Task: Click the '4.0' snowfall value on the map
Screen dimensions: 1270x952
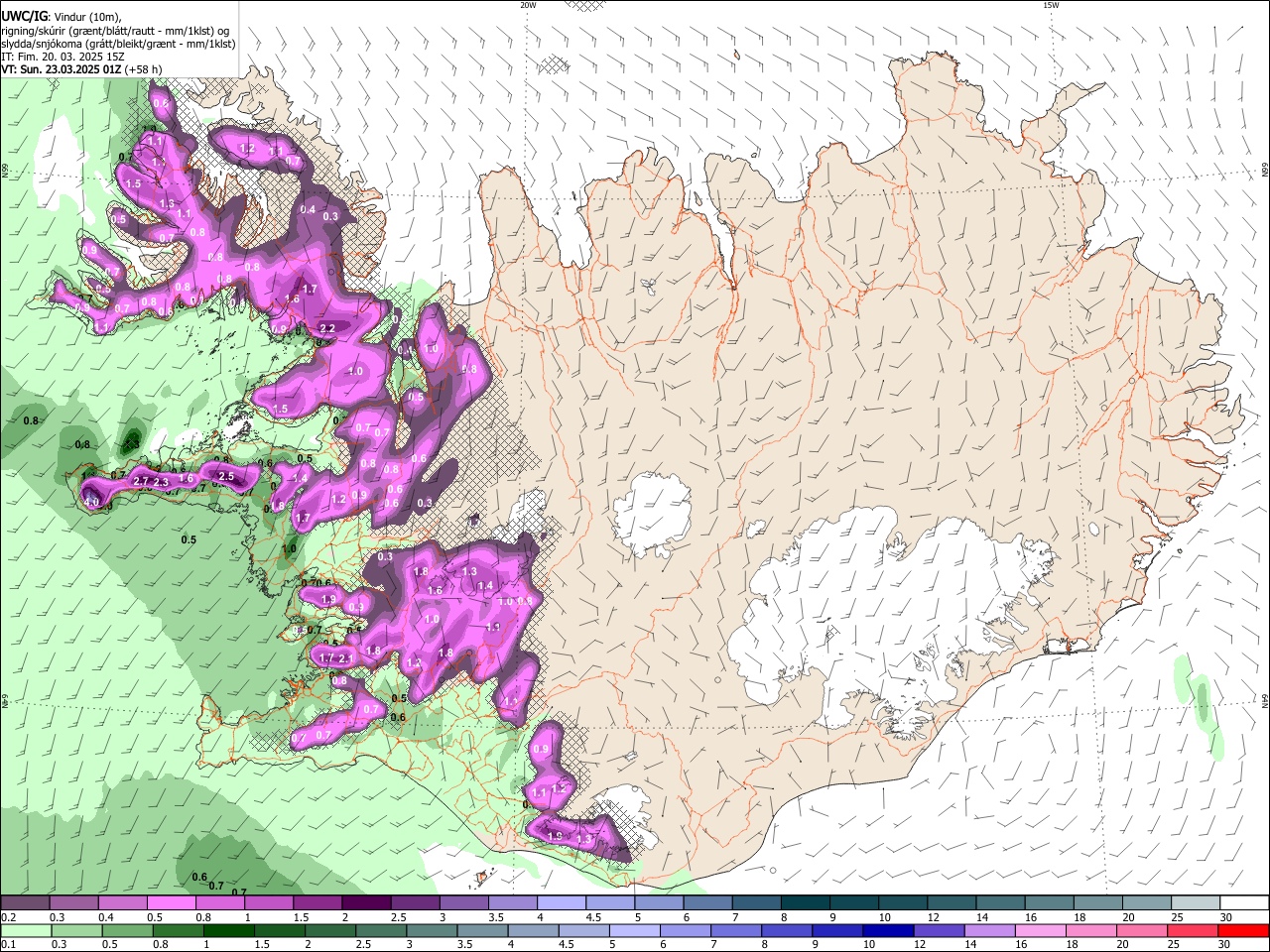Action: pos(91,502)
